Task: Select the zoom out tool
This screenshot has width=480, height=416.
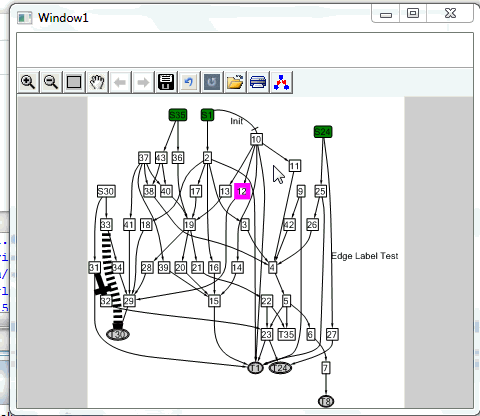Action: 51,82
